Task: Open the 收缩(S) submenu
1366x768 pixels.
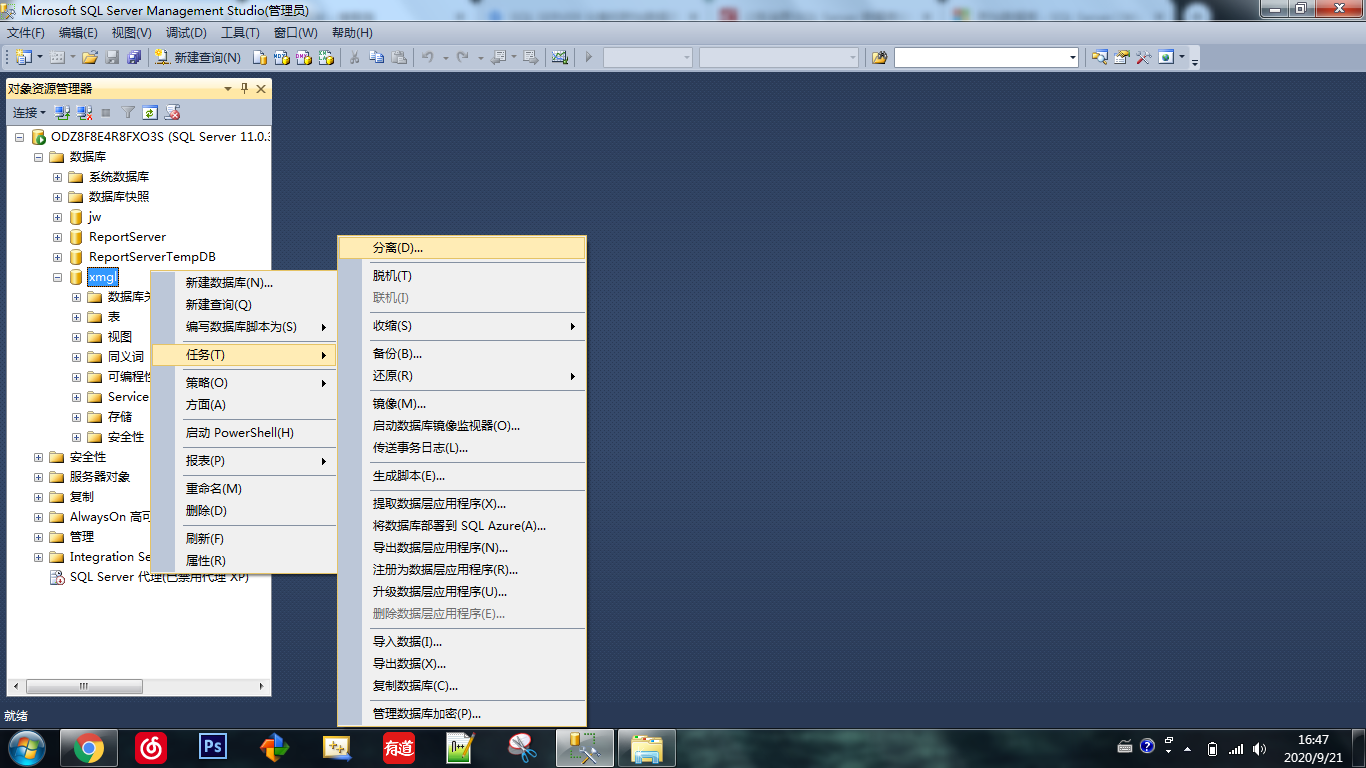Action: tap(461, 326)
